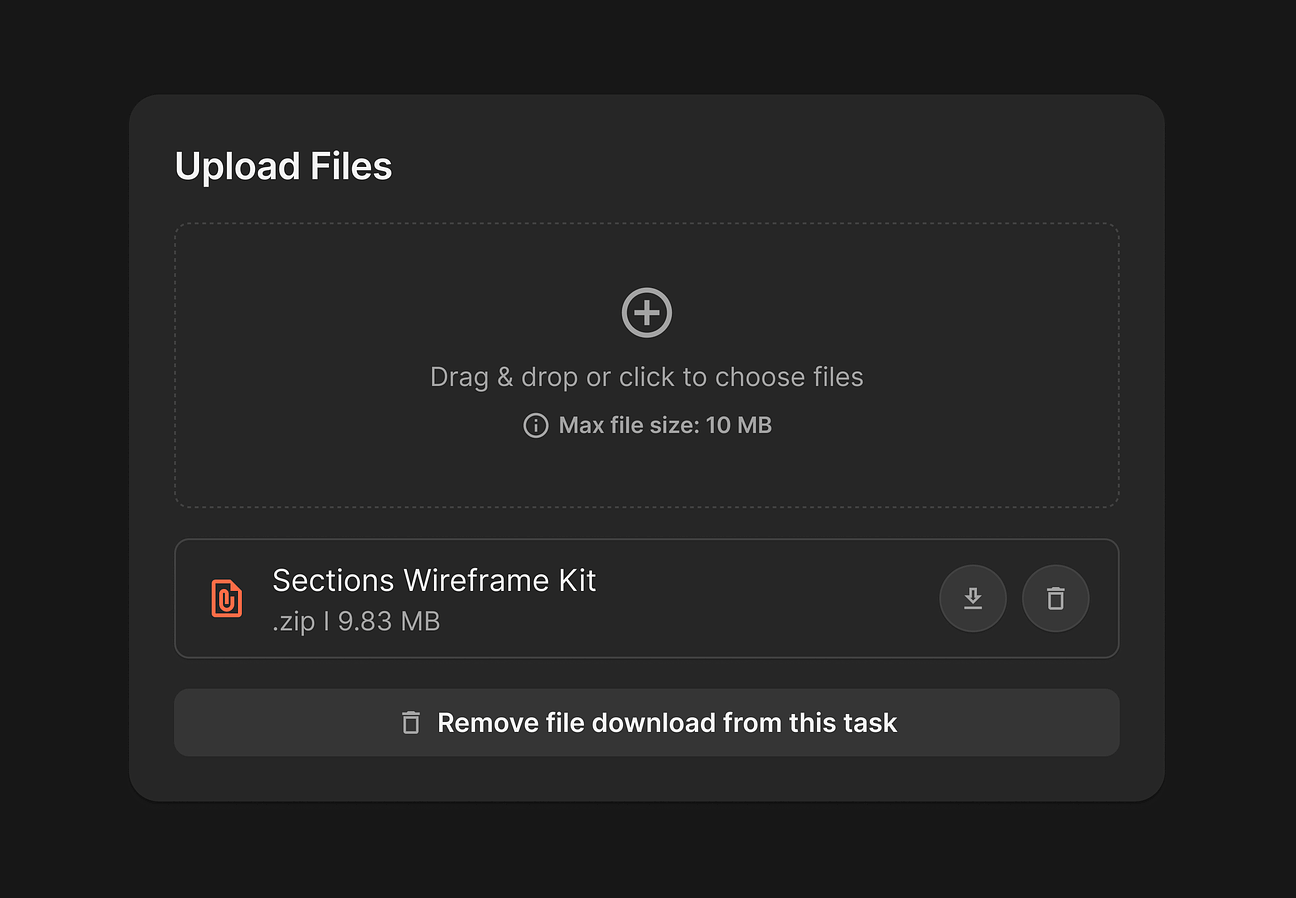This screenshot has width=1296, height=898.
Task: Click the orange paperclip attachment icon
Action: (227, 598)
